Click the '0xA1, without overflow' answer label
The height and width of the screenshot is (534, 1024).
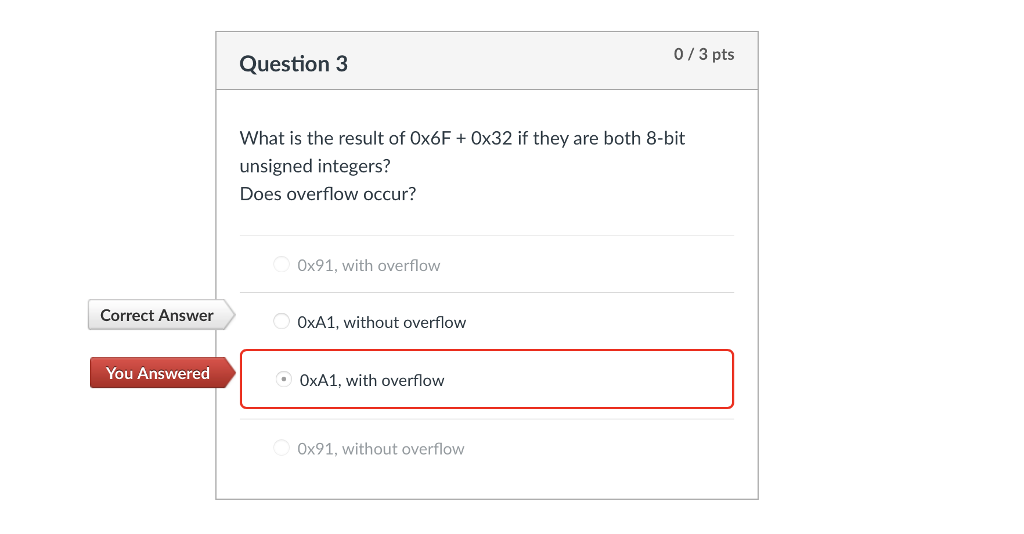[x=381, y=322]
